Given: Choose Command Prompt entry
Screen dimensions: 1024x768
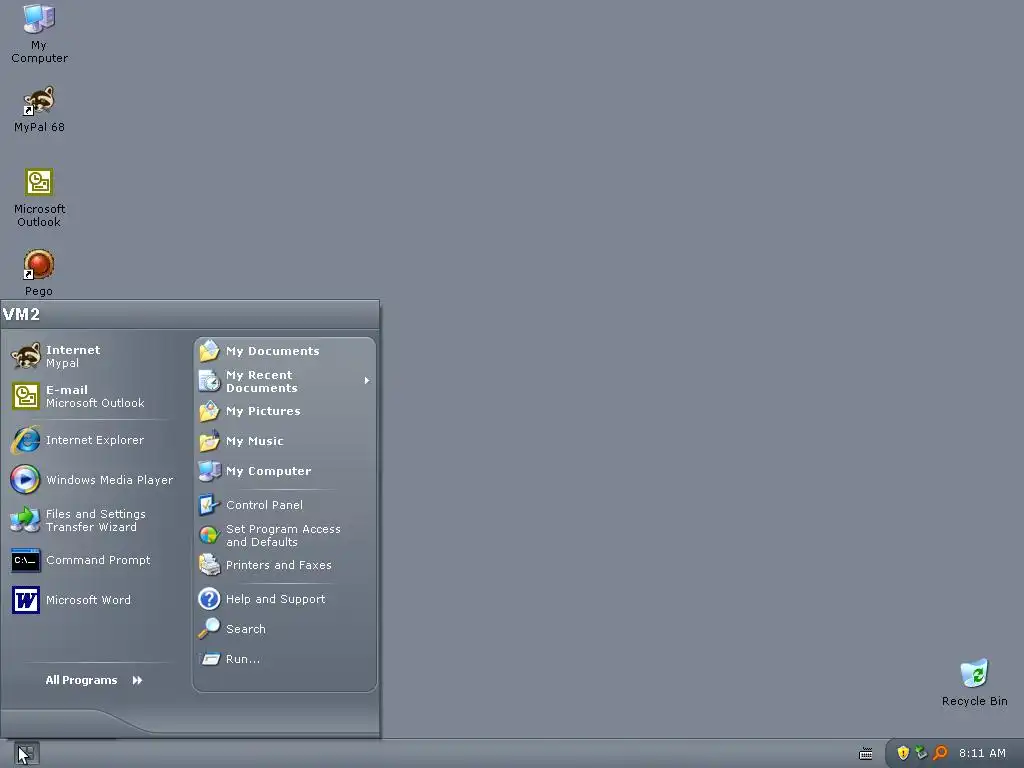Looking at the screenshot, I should [x=92, y=560].
